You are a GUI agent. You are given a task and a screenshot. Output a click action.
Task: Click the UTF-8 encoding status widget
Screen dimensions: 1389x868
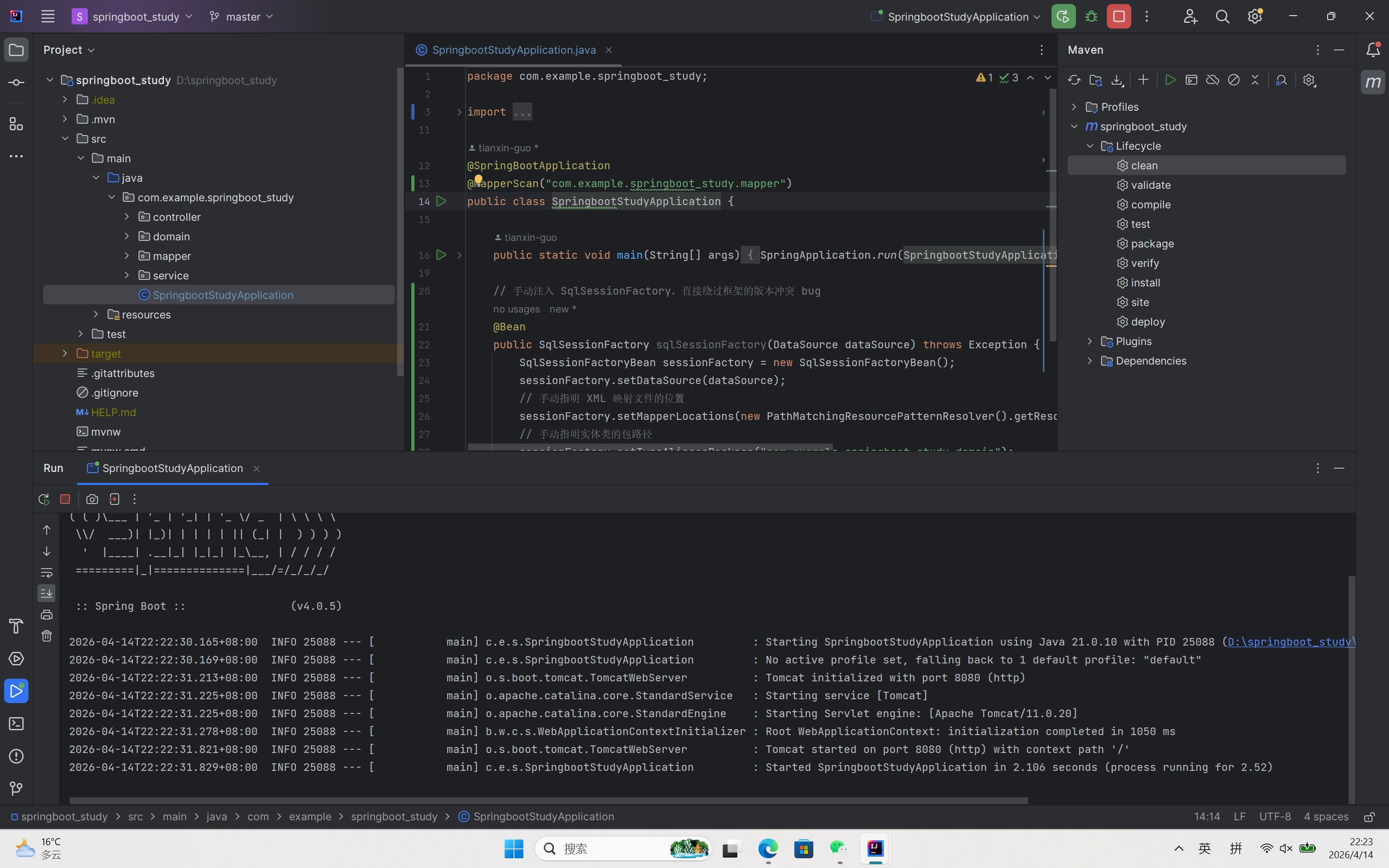point(1275,816)
